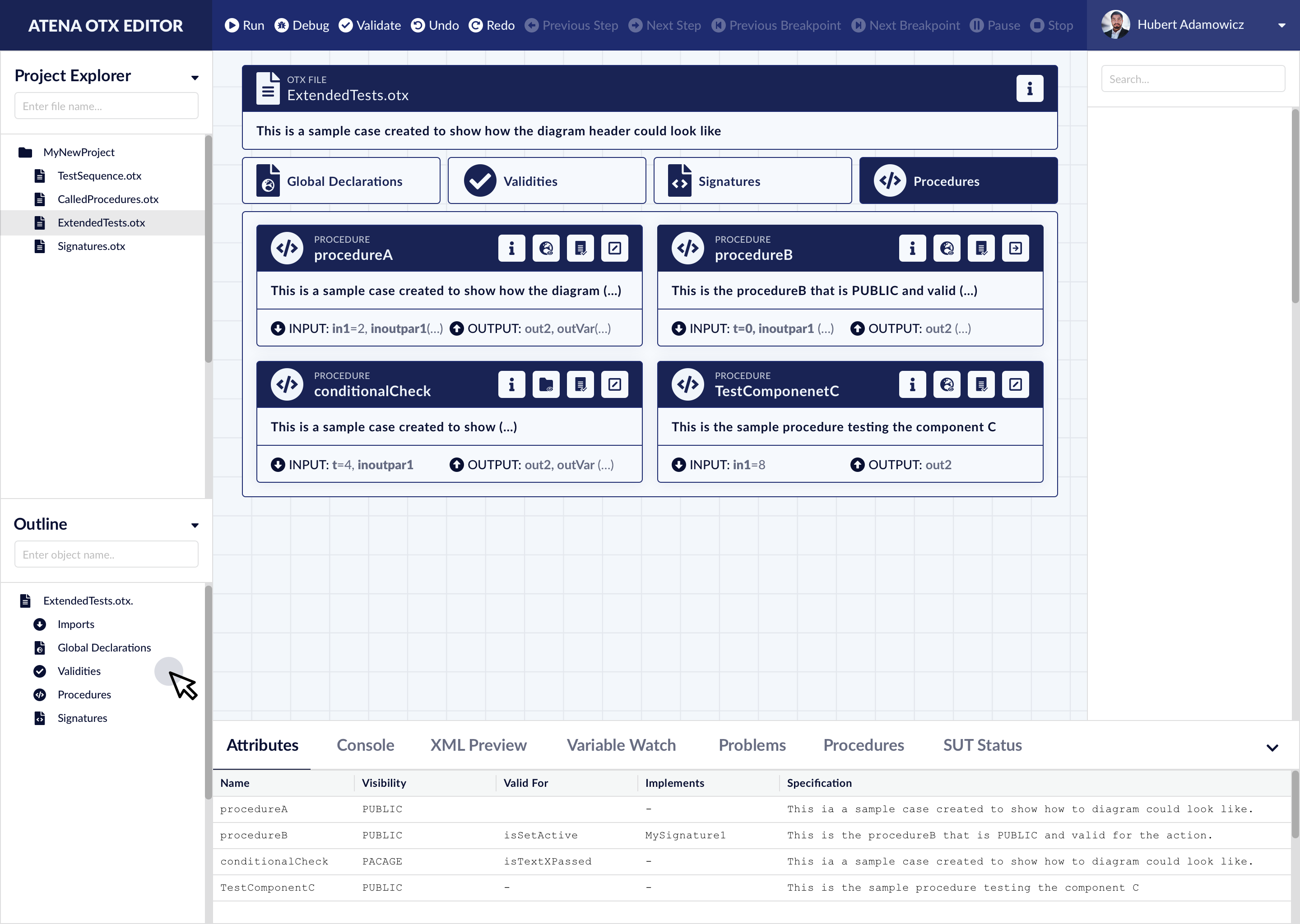Click the Undo toolbar button
This screenshot has height=924, width=1300.
tap(435, 25)
